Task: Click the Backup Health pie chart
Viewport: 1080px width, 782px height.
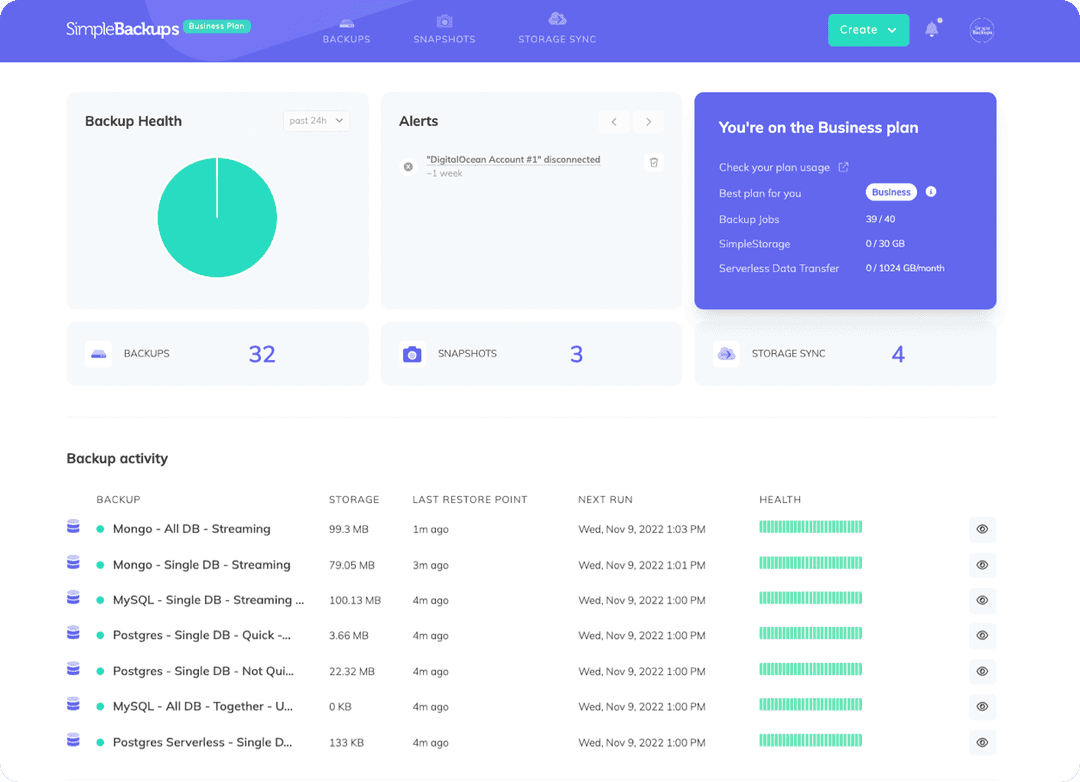Action: [217, 218]
